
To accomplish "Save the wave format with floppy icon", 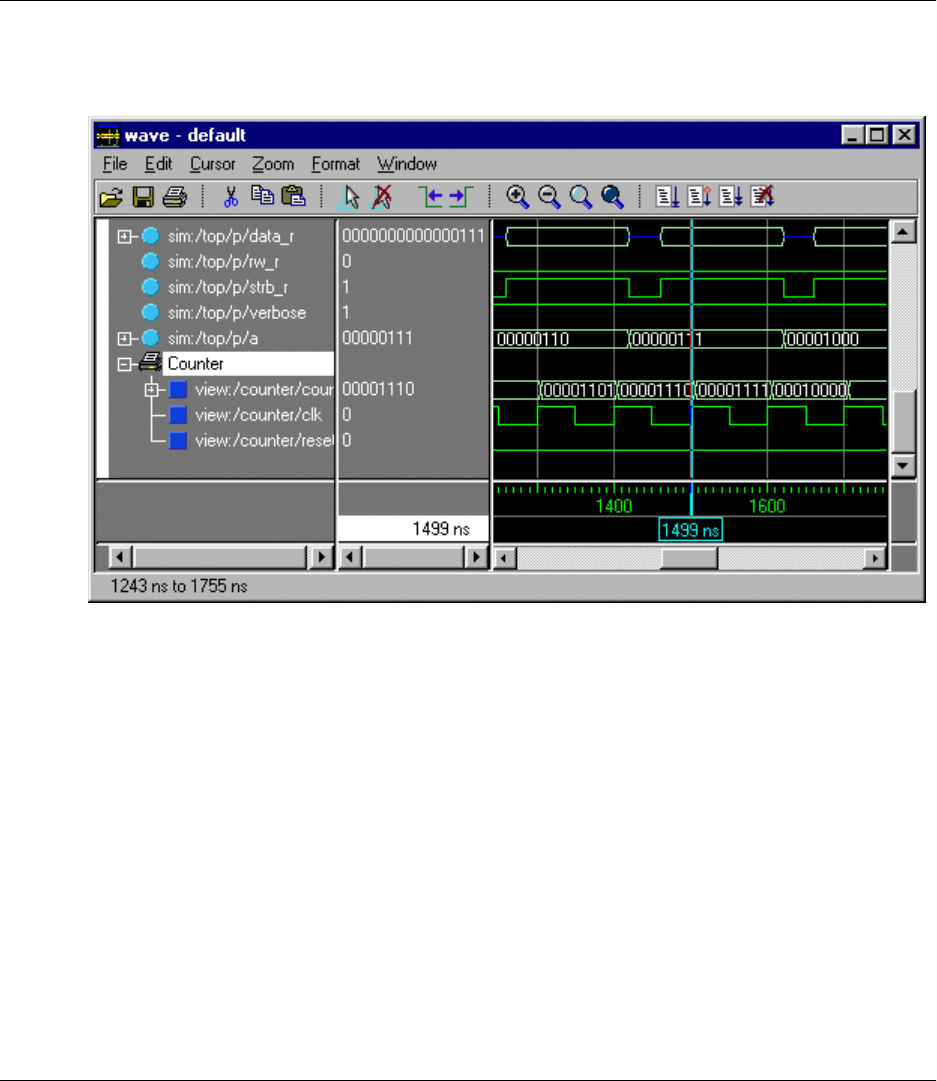I will [143, 198].
